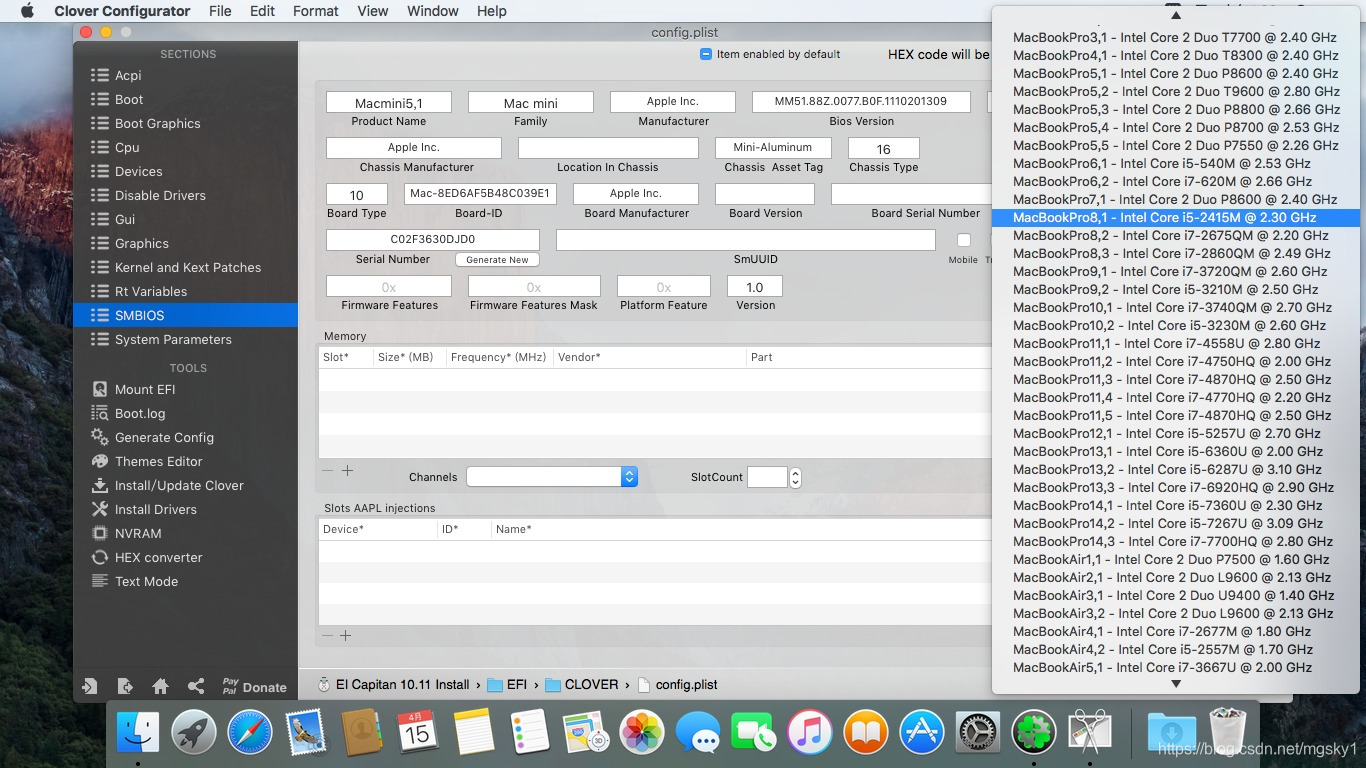1366x768 pixels.
Task: Remove selected row from Memory table
Action: coord(327,470)
